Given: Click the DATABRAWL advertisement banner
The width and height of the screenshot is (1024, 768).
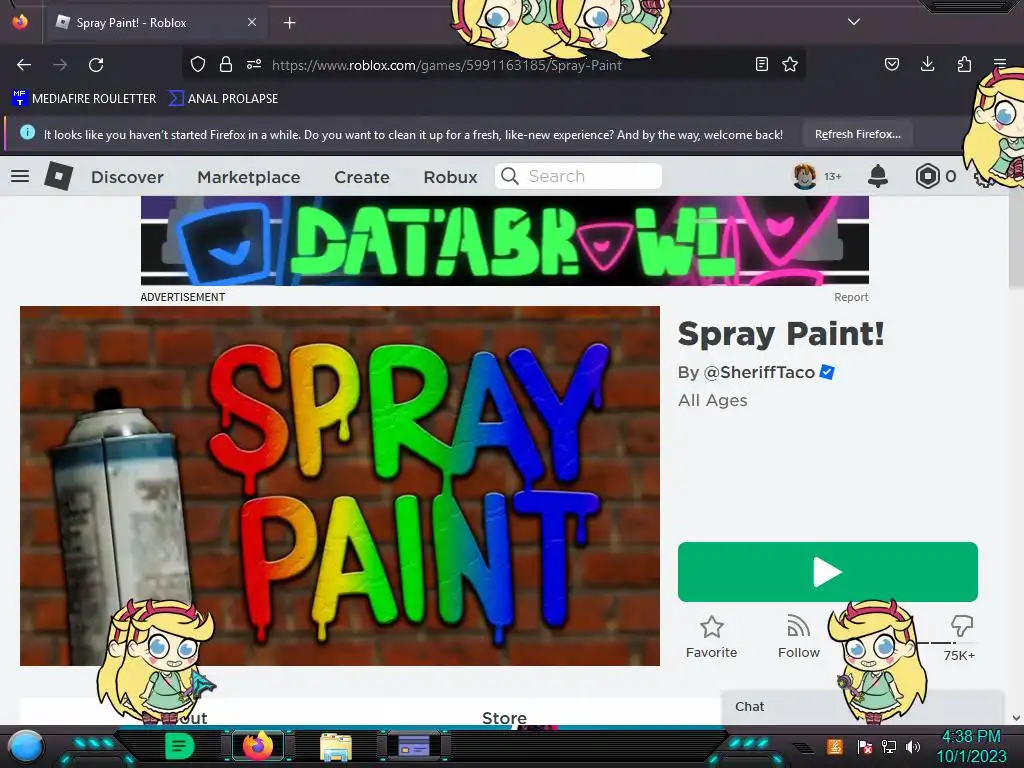Looking at the screenshot, I should (x=505, y=241).
